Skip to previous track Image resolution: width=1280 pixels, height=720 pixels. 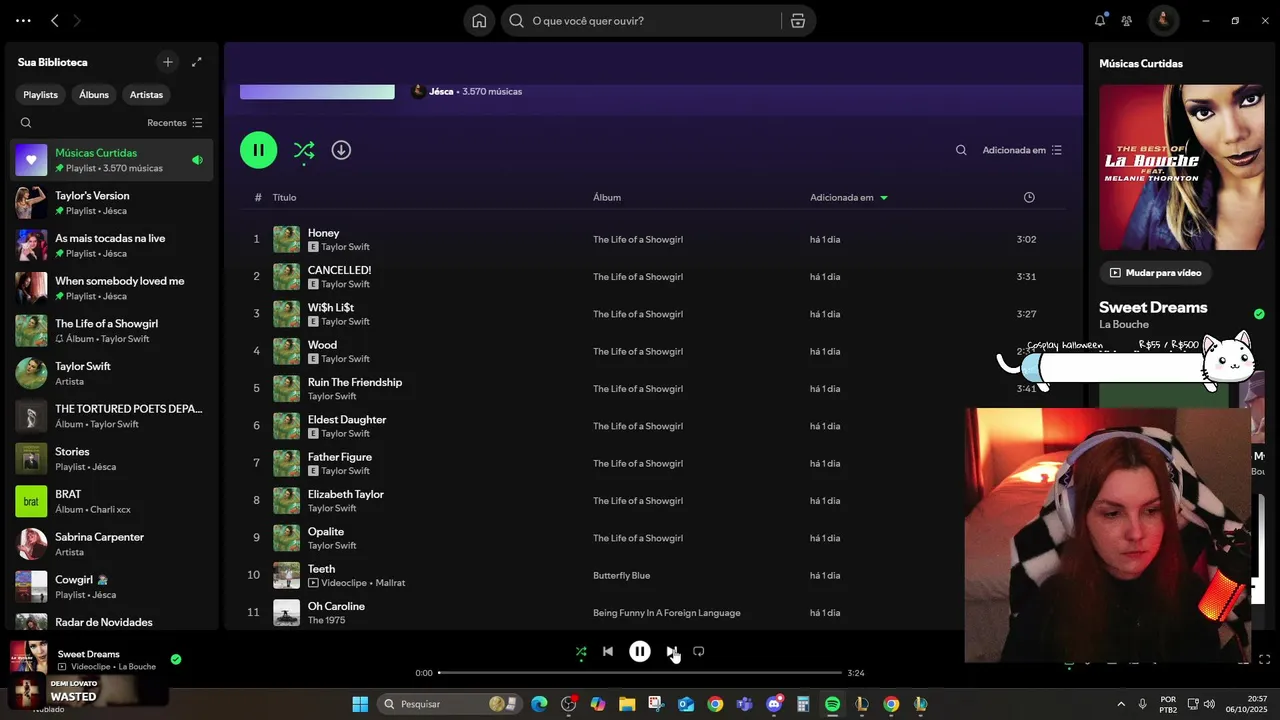(x=608, y=652)
